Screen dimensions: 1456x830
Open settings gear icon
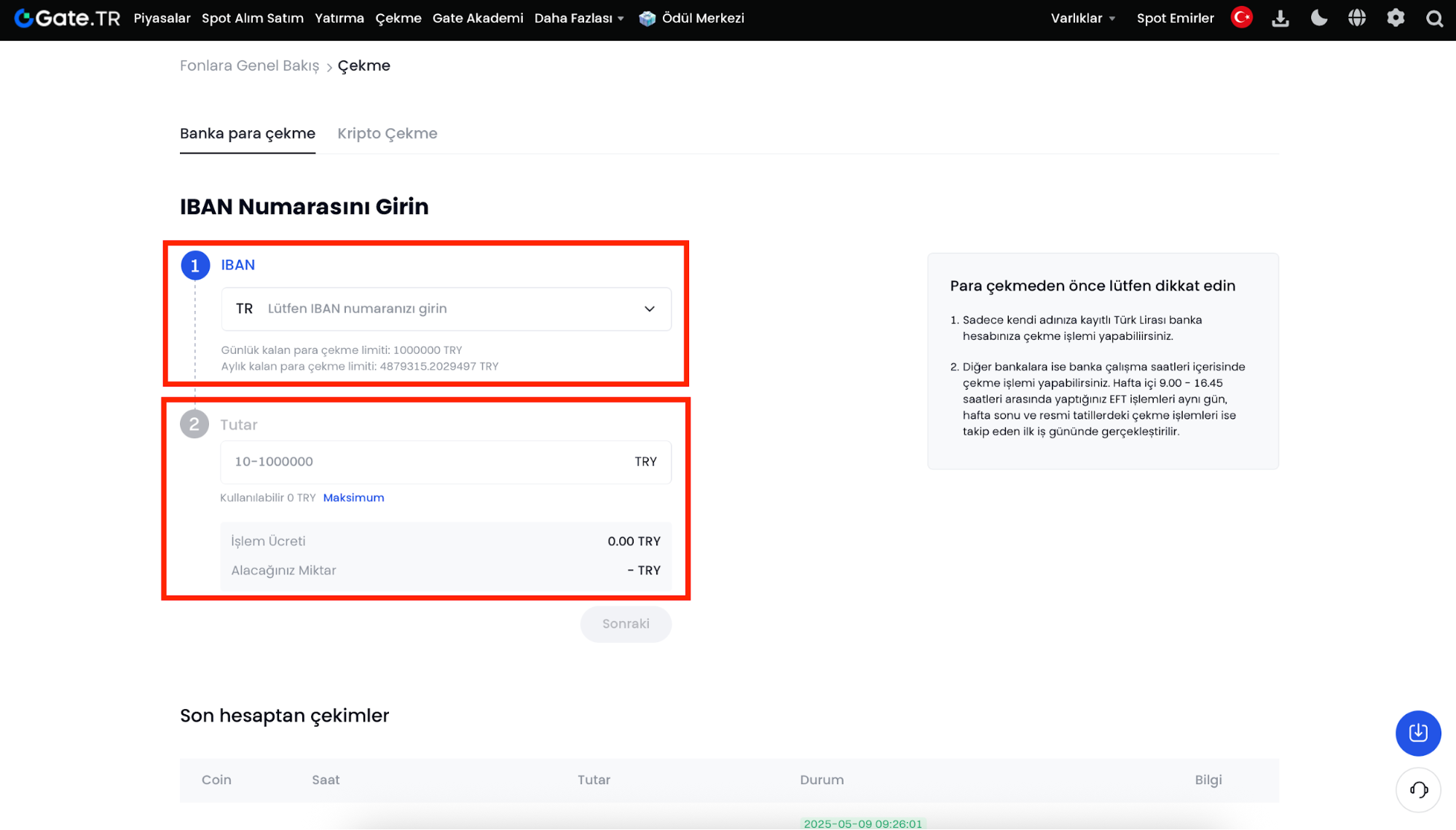1395,18
